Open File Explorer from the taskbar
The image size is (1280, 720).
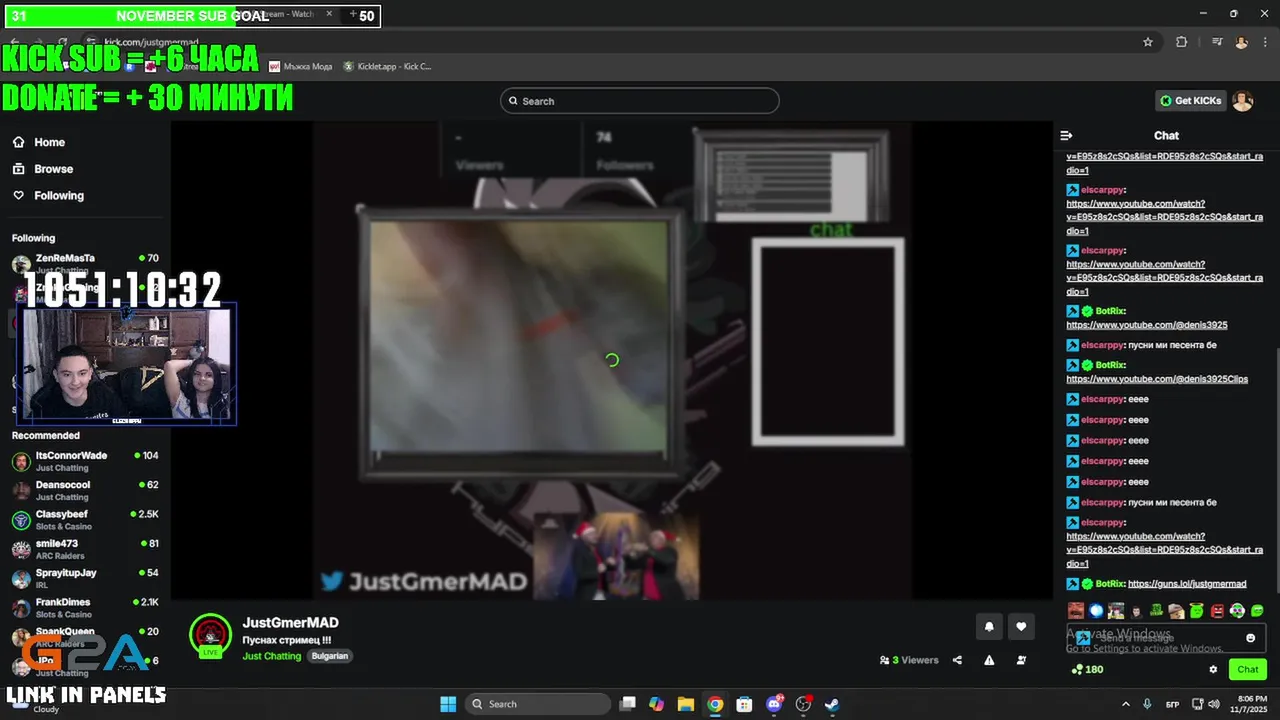click(686, 704)
